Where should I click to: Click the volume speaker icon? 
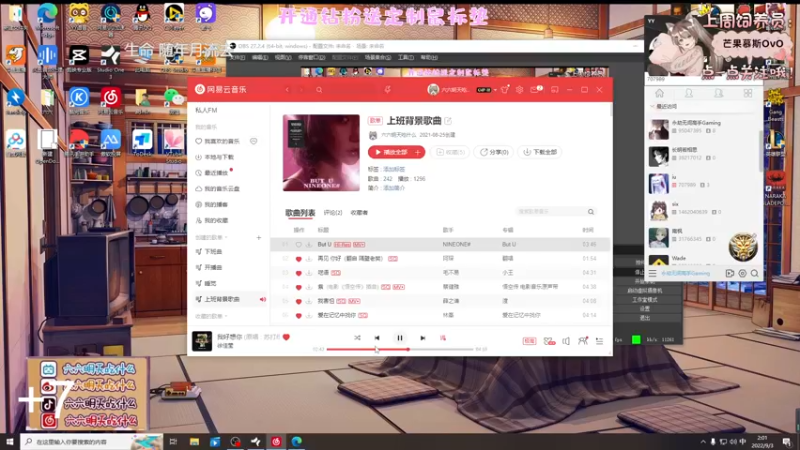566,341
